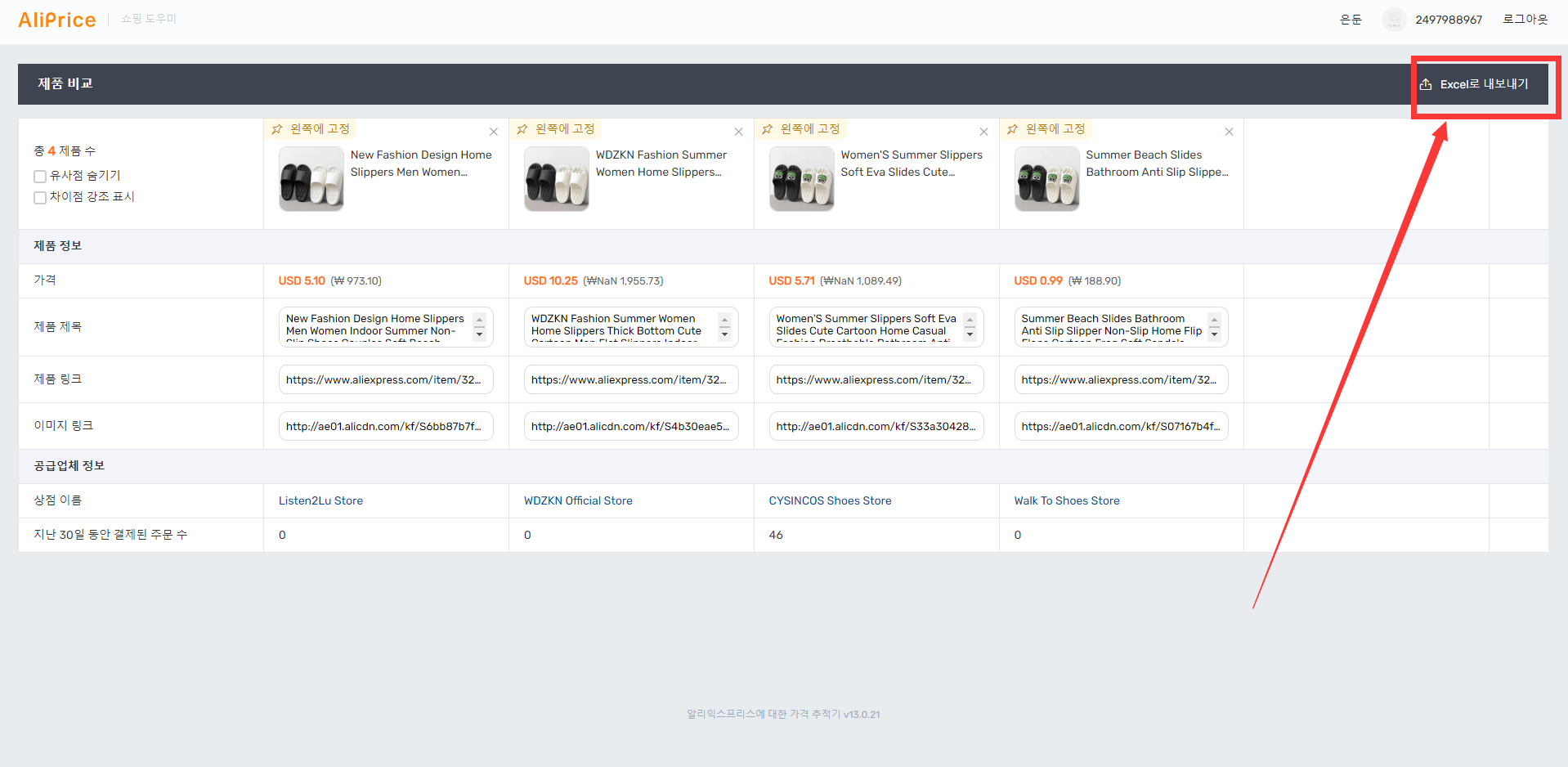The width and height of the screenshot is (1568, 767).
Task: Click 로그아웃 to log out
Action: pos(1525,20)
